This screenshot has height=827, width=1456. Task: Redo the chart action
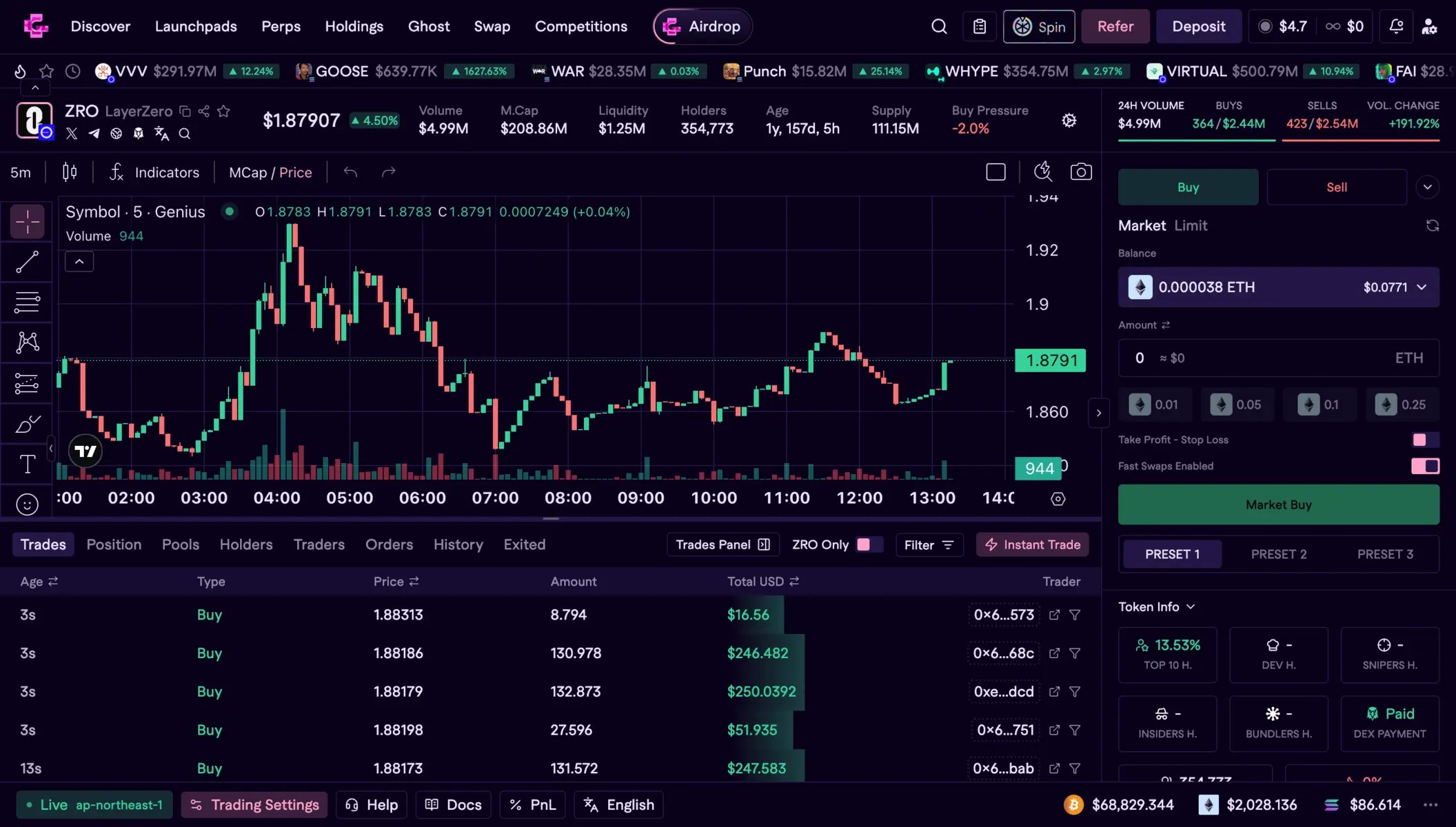coord(389,172)
